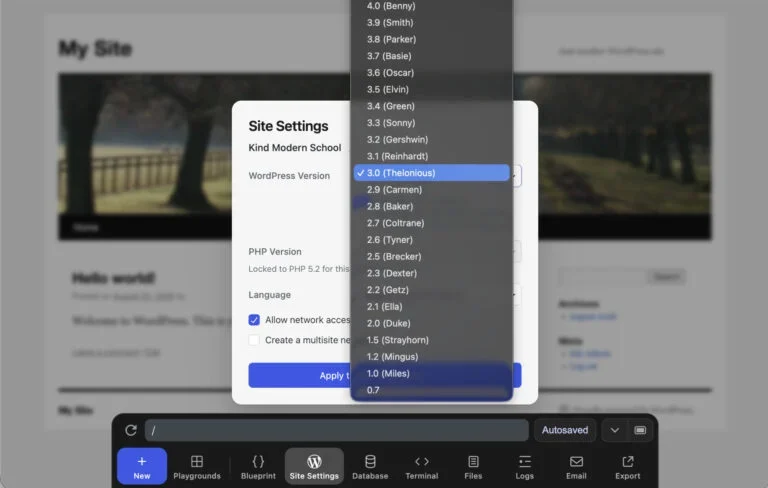Open Site Settings toolbar item

pos(314,466)
